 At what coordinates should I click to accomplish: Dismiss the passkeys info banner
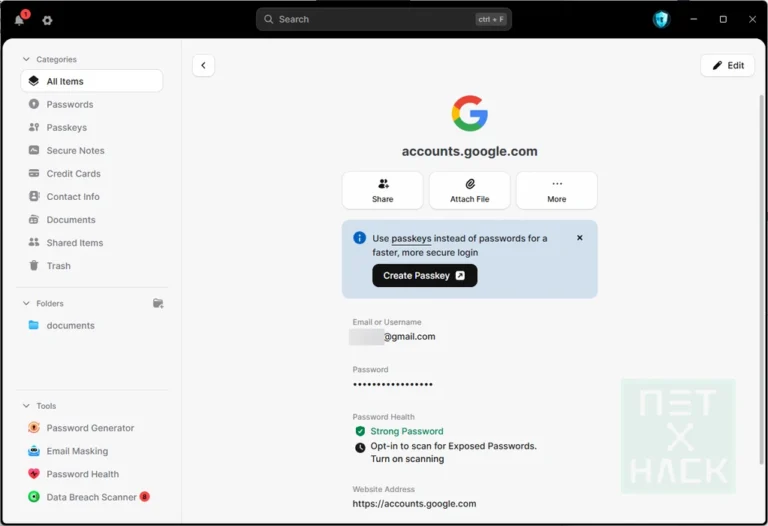tap(579, 238)
